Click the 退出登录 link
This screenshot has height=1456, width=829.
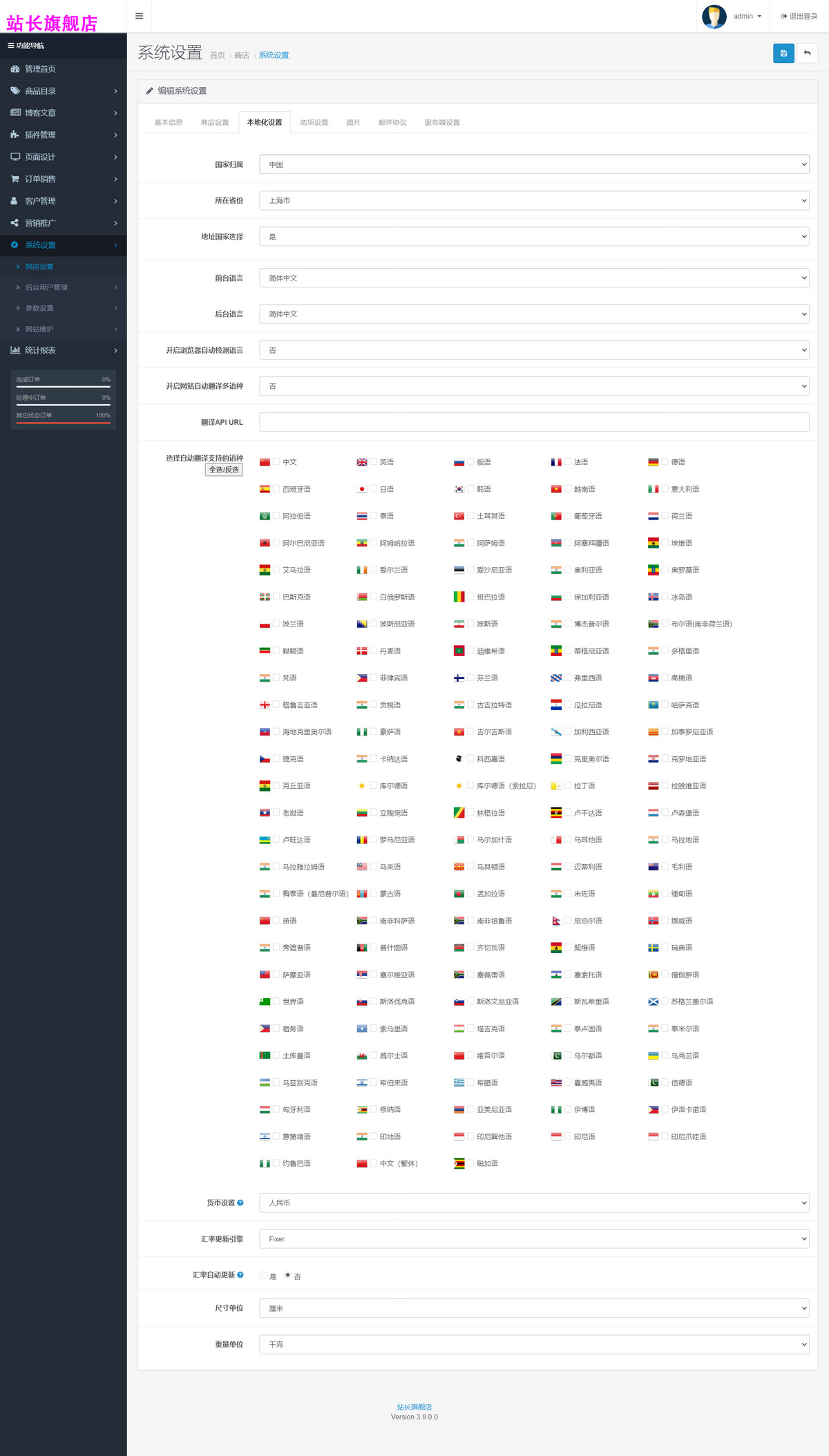(x=799, y=16)
